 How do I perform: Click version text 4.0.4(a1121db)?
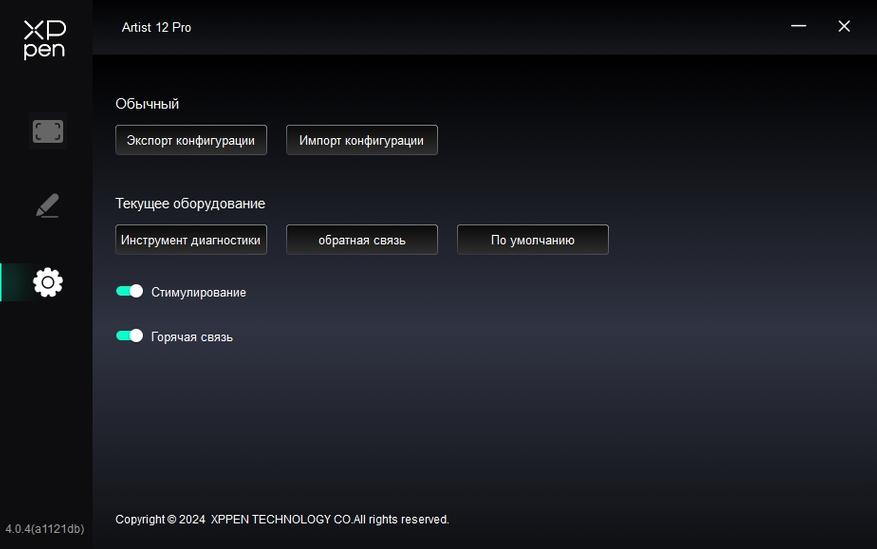(45, 529)
